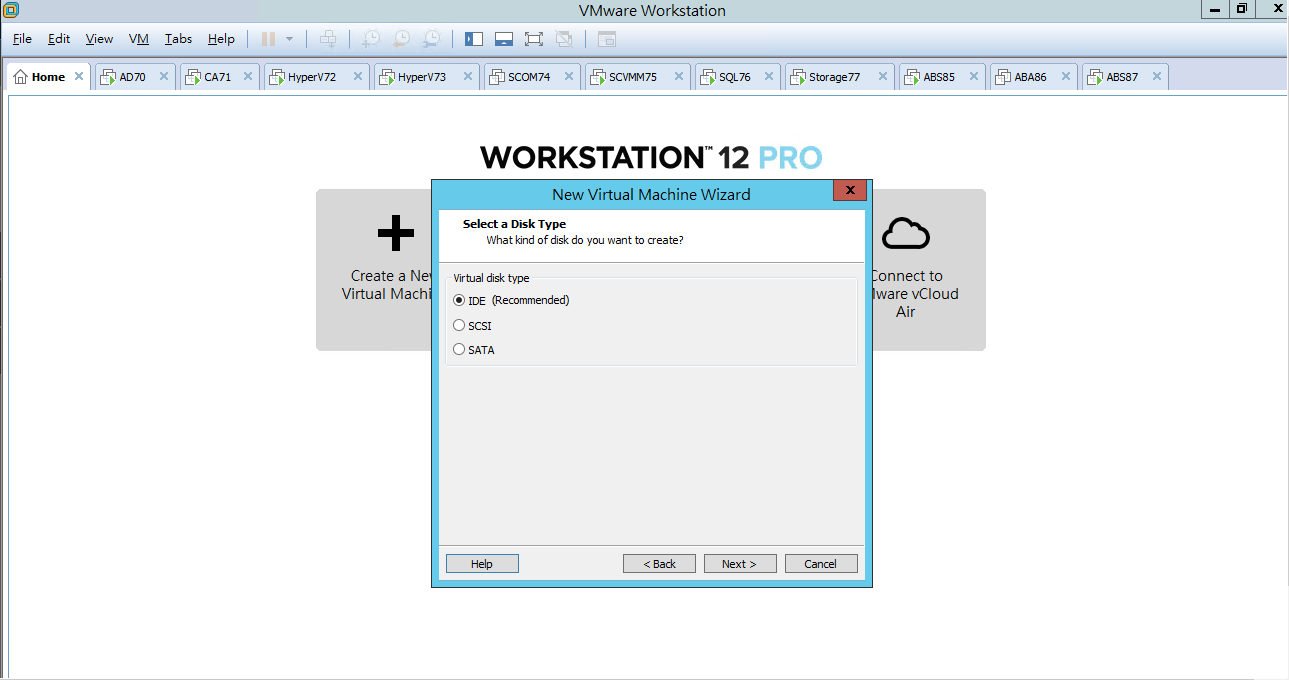Close the HyperV73 tab
1289x680 pixels.
[x=468, y=76]
